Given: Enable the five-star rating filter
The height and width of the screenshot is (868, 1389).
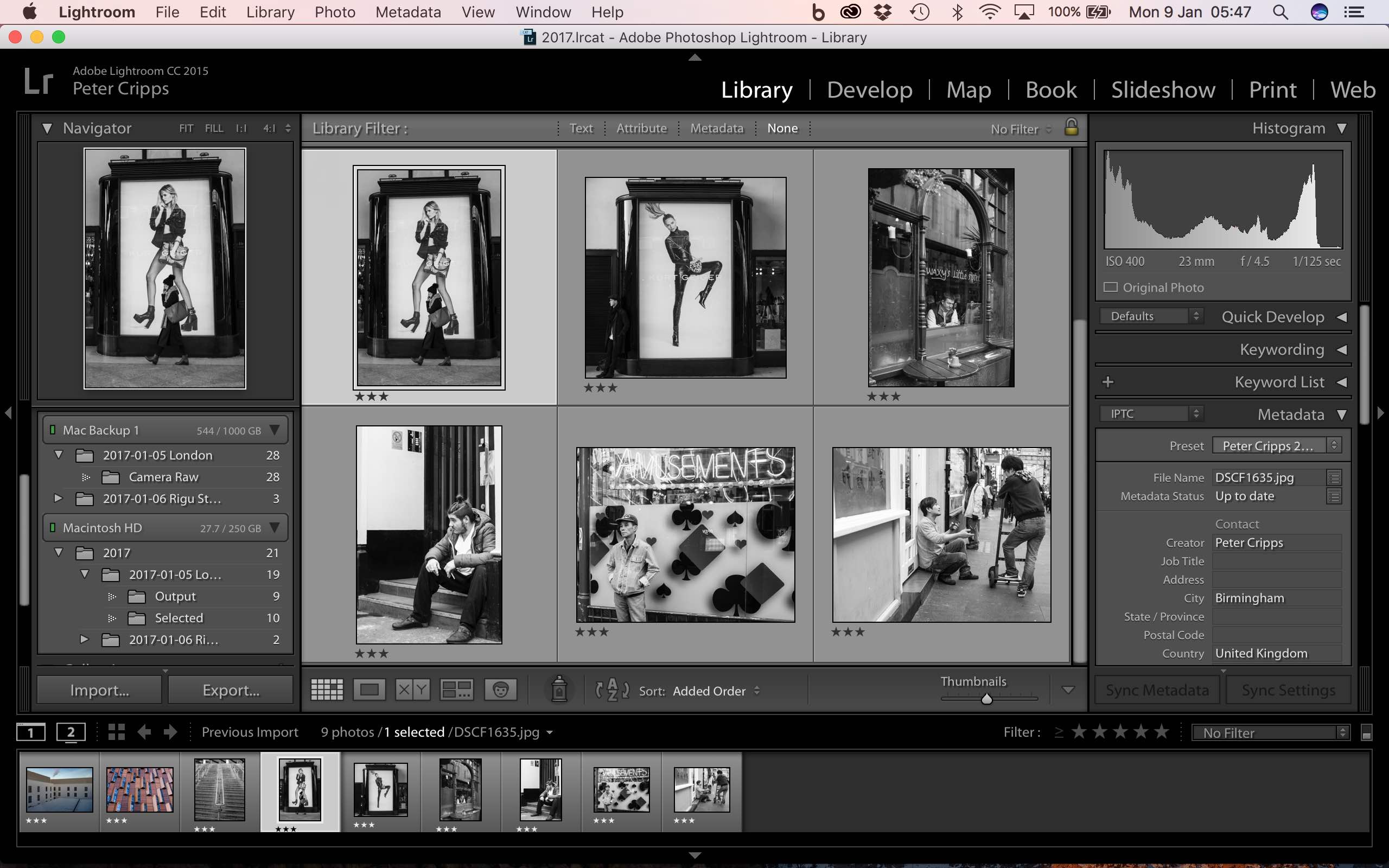Looking at the screenshot, I should click(x=1162, y=732).
